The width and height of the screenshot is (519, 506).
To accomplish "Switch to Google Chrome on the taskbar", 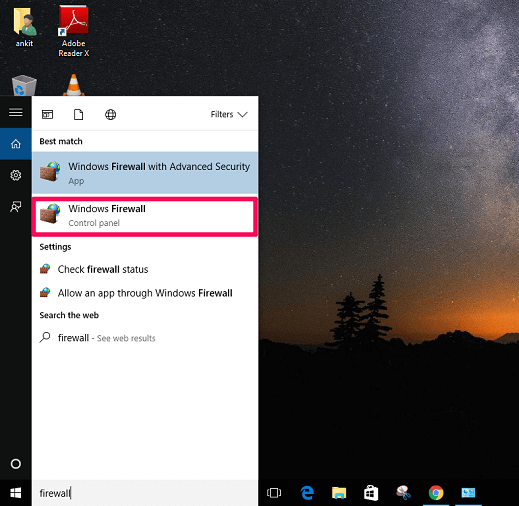I will click(436, 493).
